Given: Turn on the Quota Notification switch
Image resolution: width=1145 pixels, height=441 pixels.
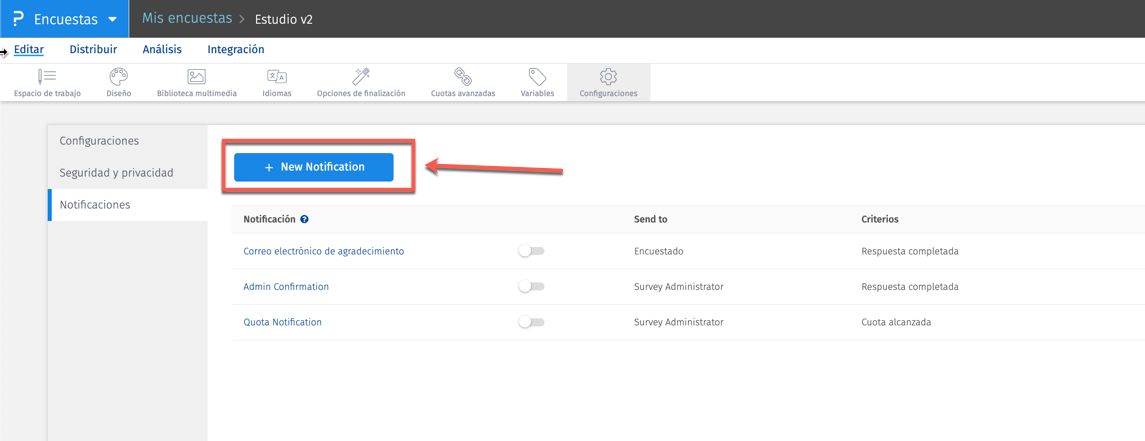Looking at the screenshot, I should pos(531,322).
